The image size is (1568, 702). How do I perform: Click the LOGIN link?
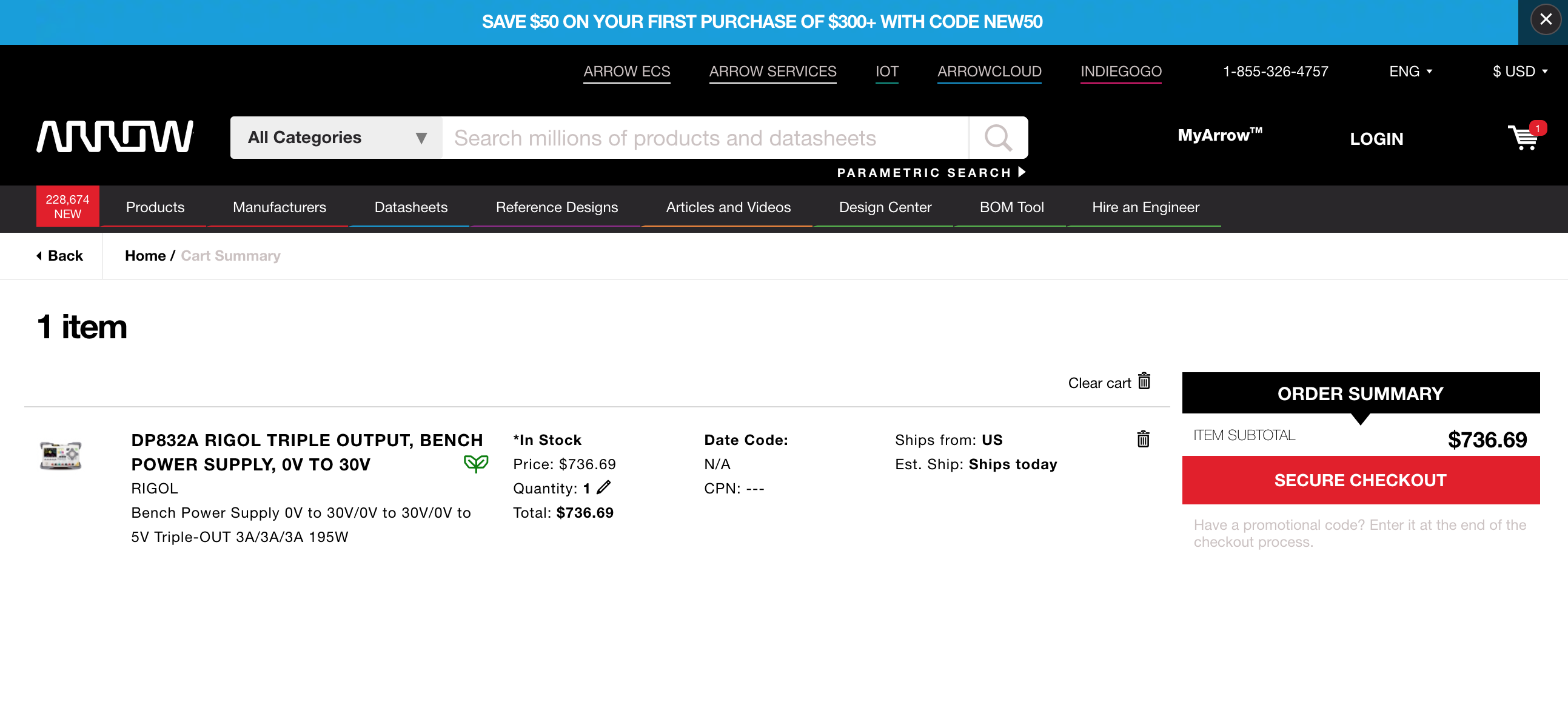(1376, 139)
